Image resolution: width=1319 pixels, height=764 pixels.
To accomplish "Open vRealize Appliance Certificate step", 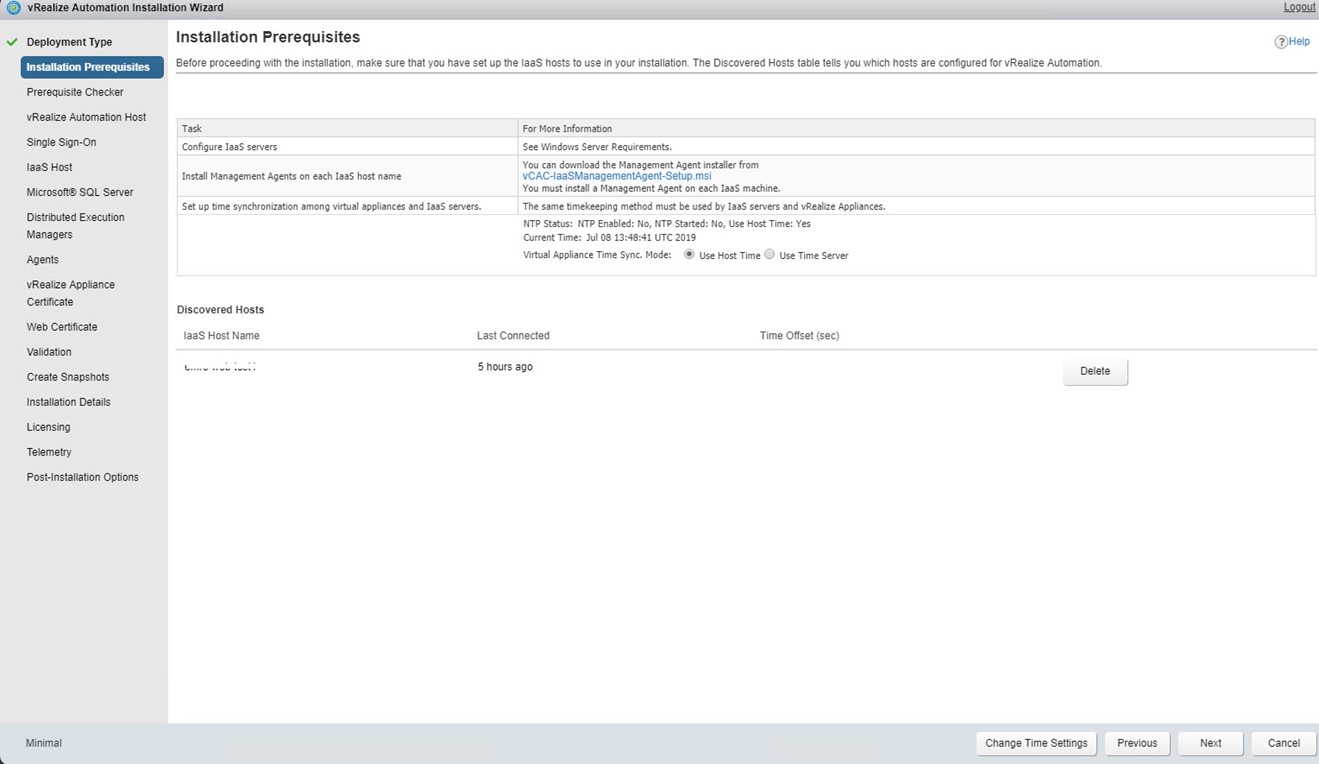I will pyautogui.click(x=71, y=293).
